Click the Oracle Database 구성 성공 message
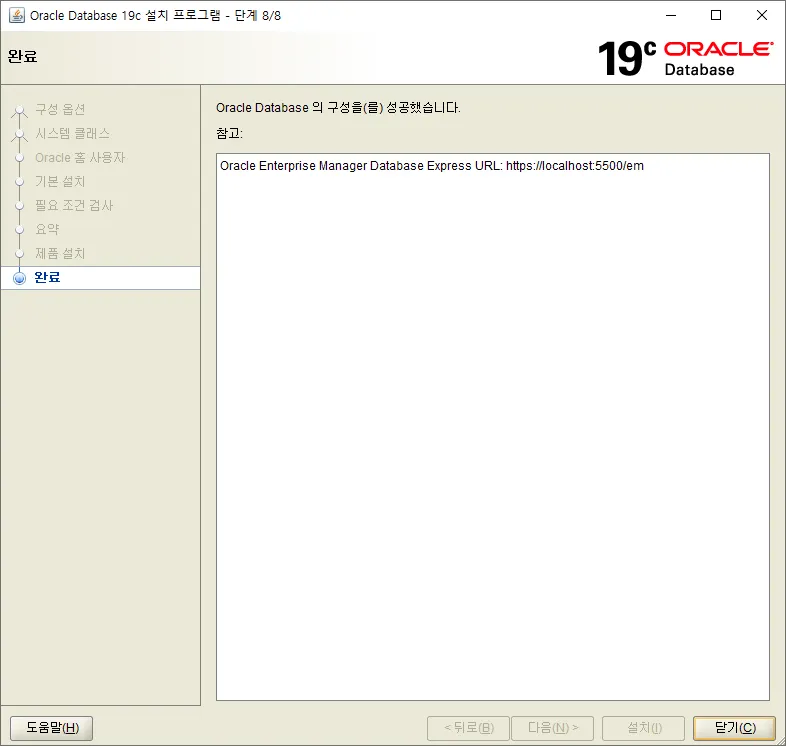This screenshot has height=746, width=786. tap(338, 108)
